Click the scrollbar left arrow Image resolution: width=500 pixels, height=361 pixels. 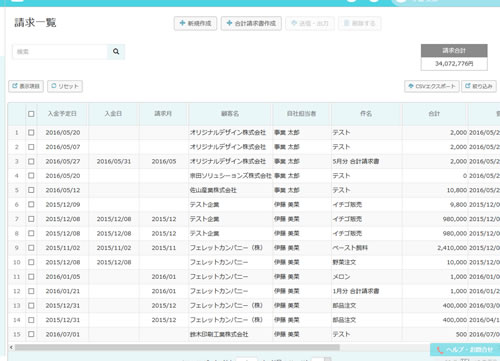11,347
